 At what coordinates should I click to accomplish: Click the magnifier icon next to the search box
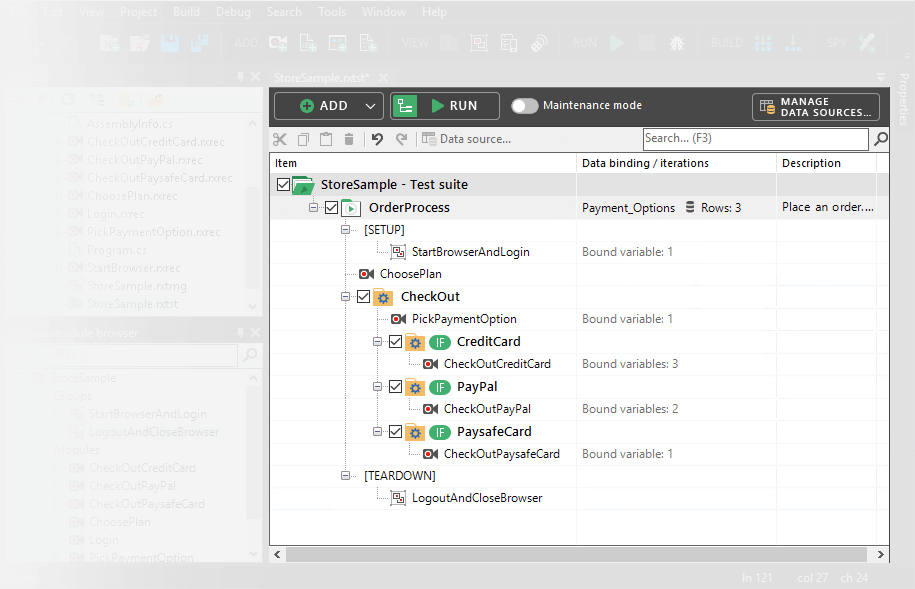pyautogui.click(x=880, y=139)
